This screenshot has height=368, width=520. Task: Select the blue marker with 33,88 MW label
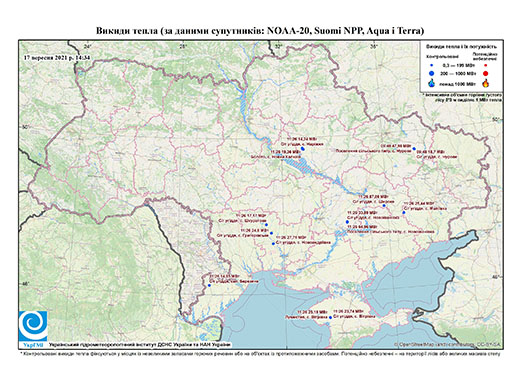[x=347, y=222]
